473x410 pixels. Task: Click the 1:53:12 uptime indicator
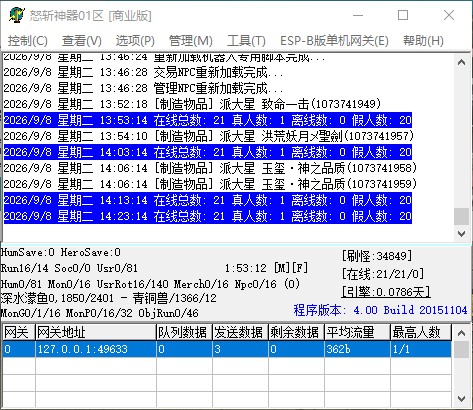pos(246,268)
